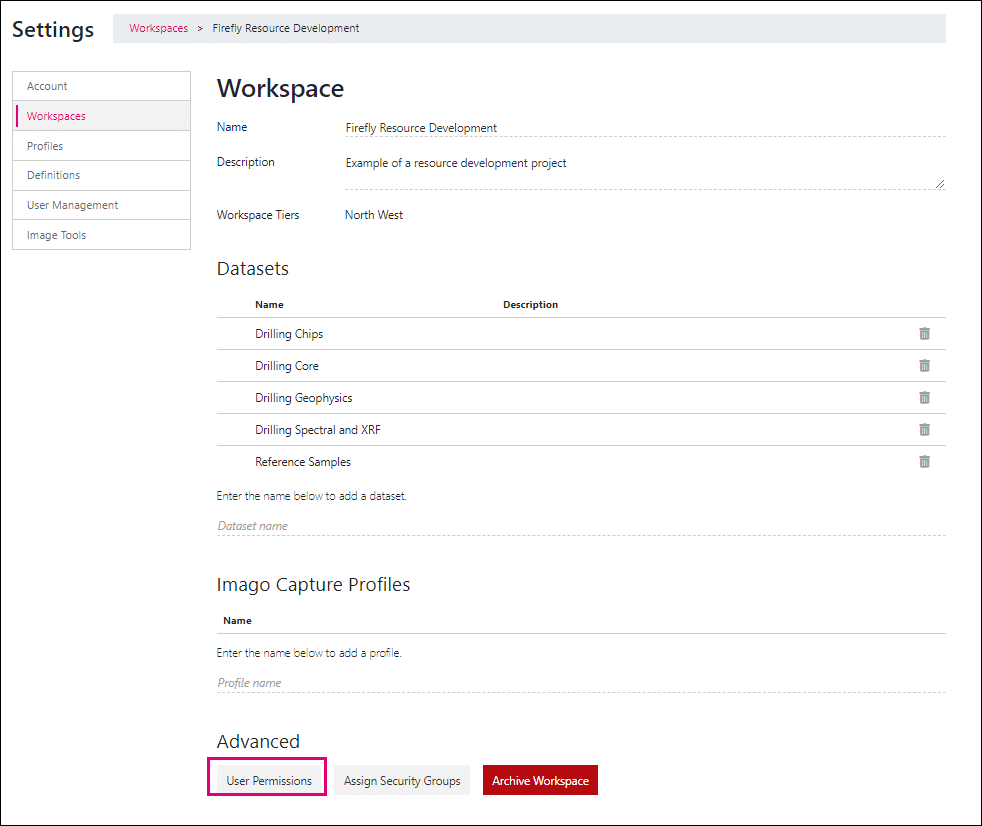Click the Dataset name input field
This screenshot has width=982, height=826.
tap(581, 526)
